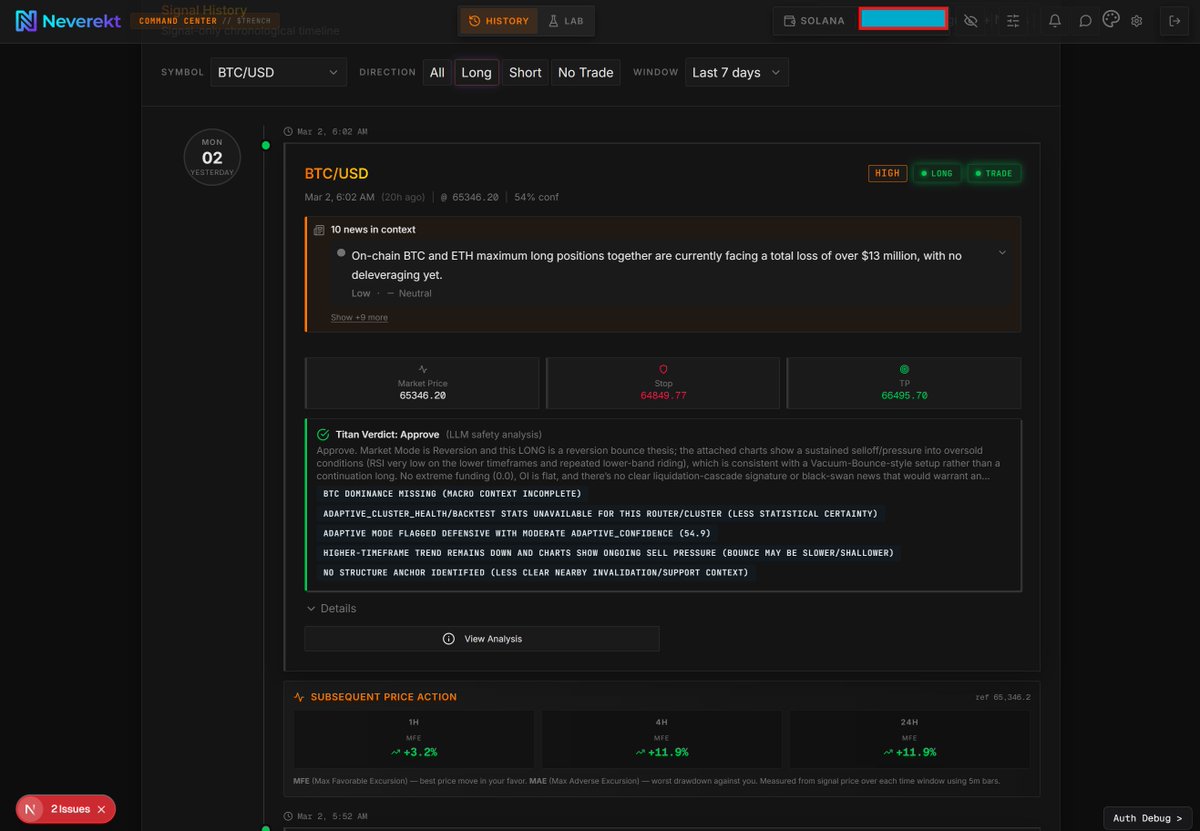Screen dimensions: 1200x831
Task: Open the Last 7 days window dropdown
Action: (x=737, y=72)
